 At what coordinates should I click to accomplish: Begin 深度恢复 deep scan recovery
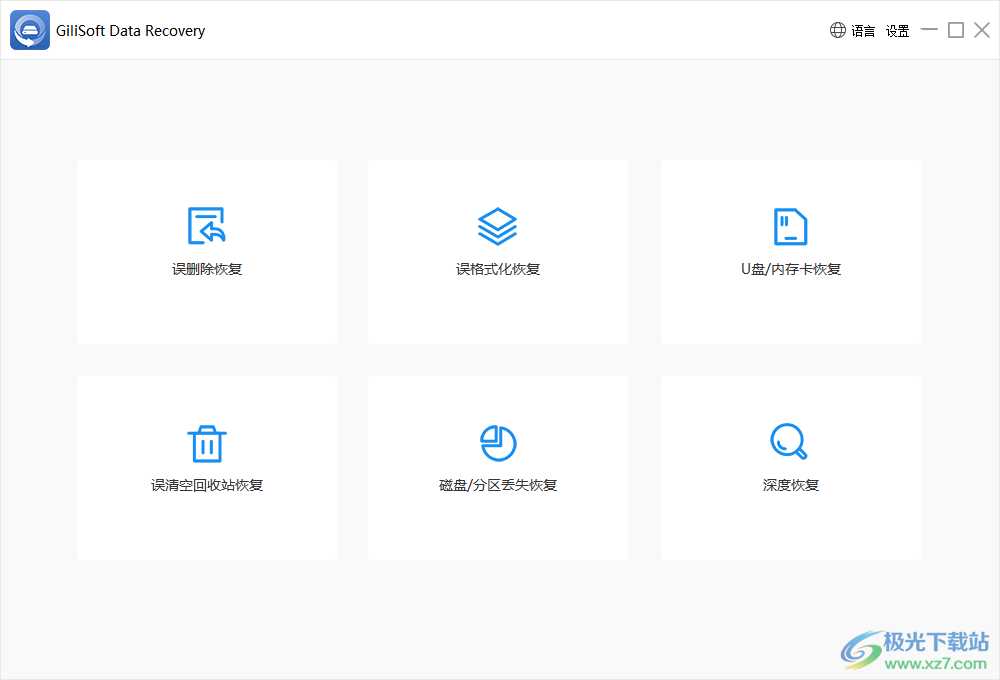tap(790, 468)
